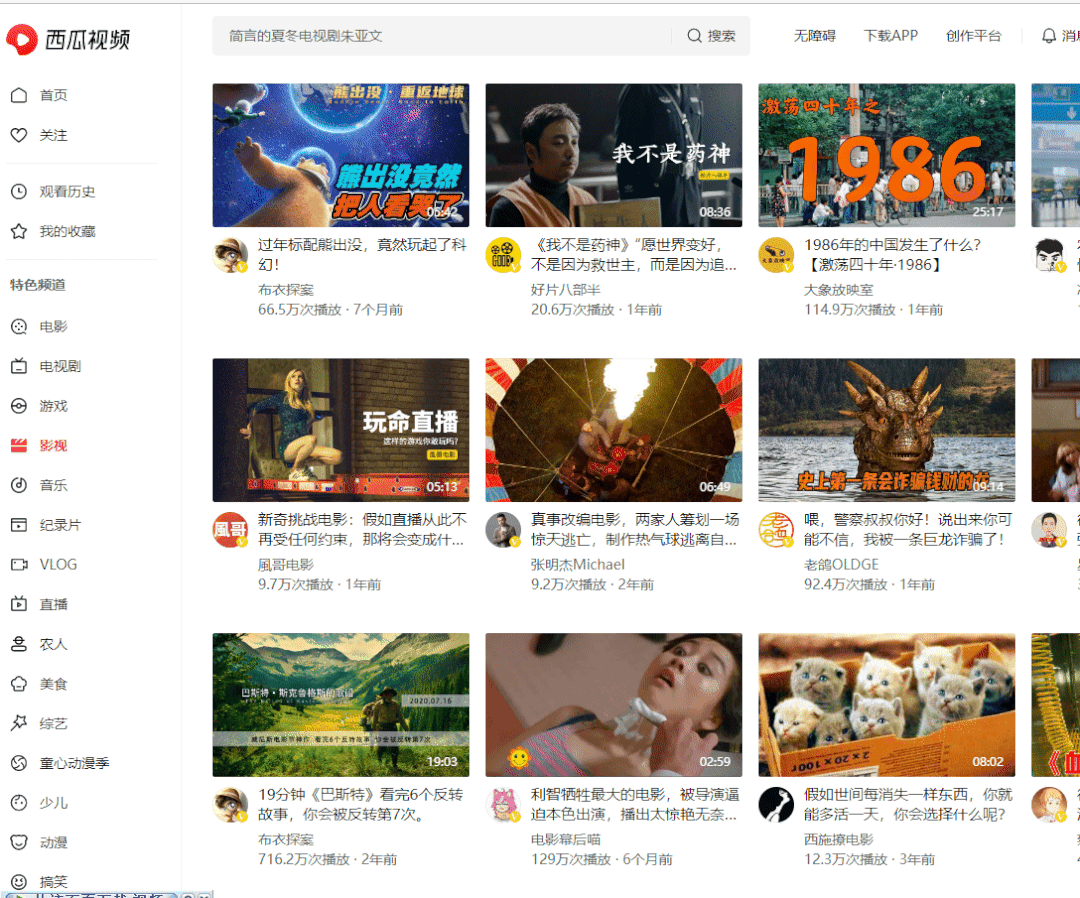Play the 我不是药神 video thumbnail
This screenshot has width=1080, height=898.
click(x=614, y=156)
